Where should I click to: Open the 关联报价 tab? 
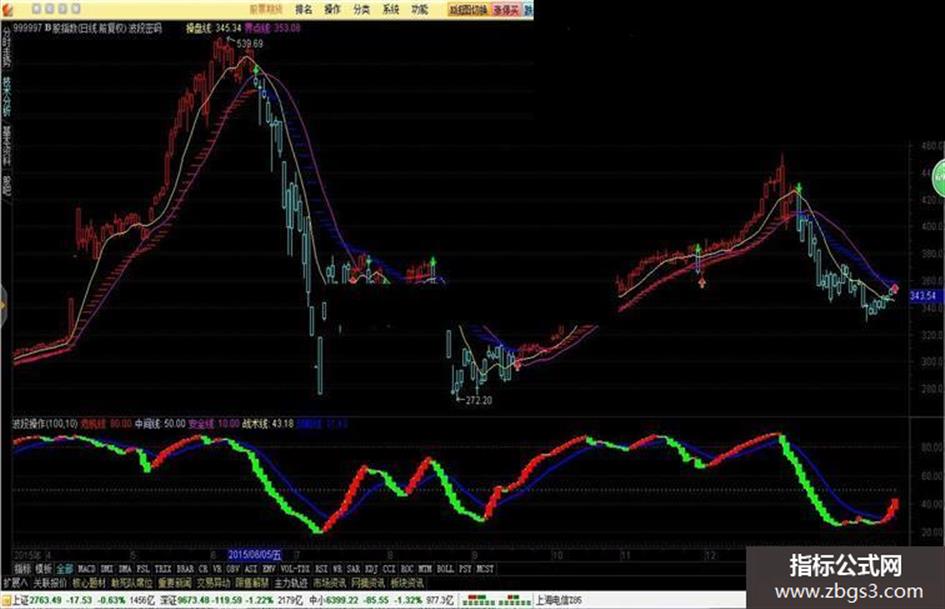click(x=50, y=583)
